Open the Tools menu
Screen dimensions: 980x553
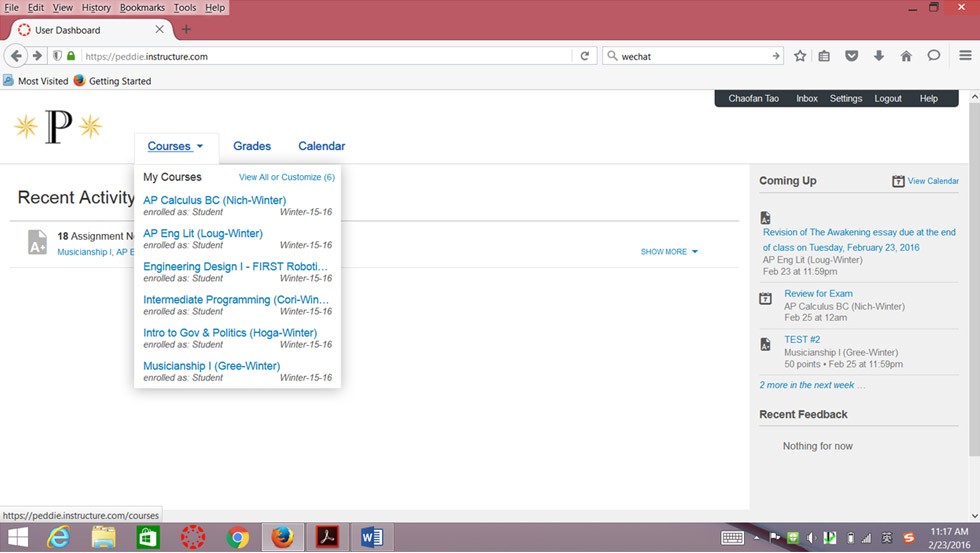(185, 7)
